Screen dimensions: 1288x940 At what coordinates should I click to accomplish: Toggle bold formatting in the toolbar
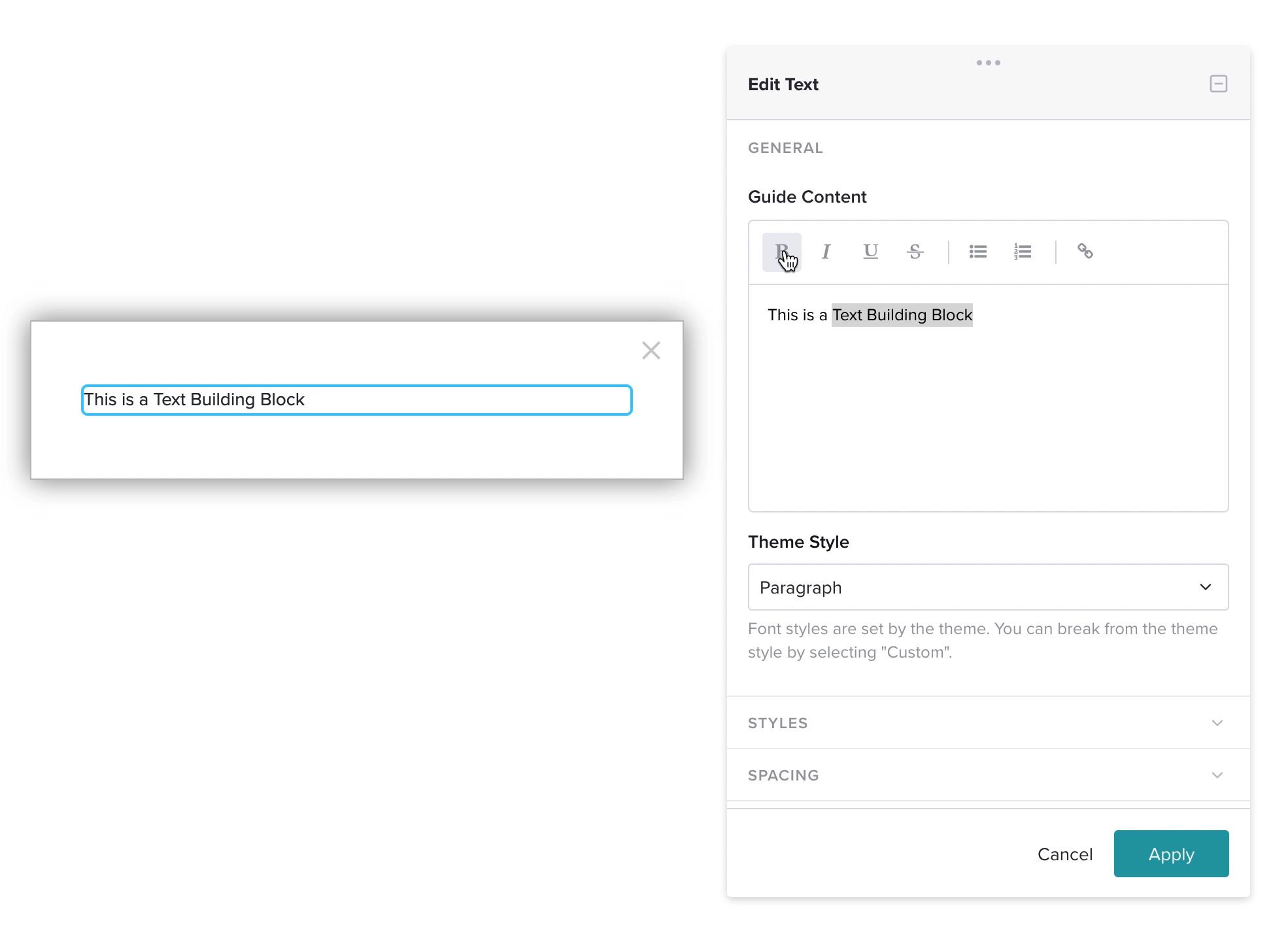[x=781, y=252]
